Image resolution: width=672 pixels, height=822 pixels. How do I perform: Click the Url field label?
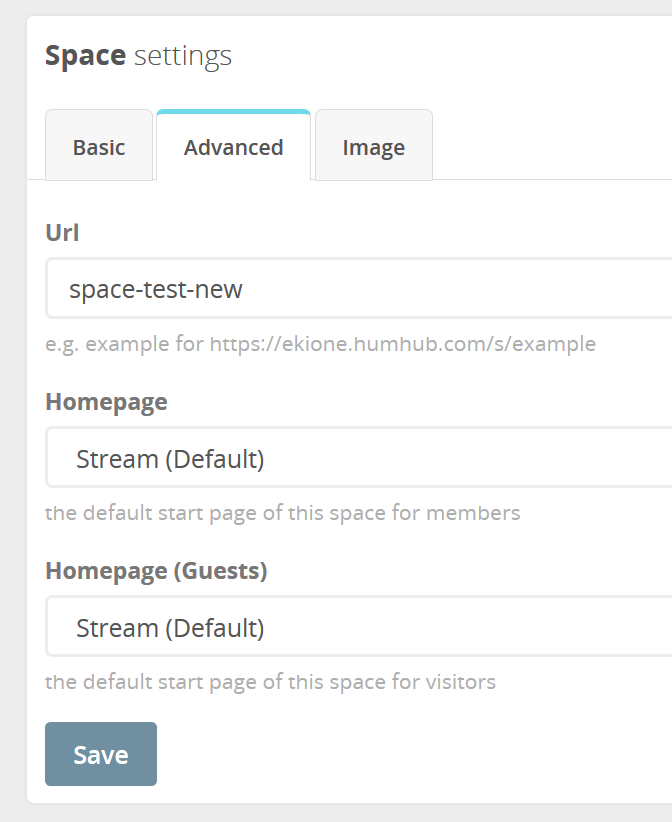click(x=62, y=232)
